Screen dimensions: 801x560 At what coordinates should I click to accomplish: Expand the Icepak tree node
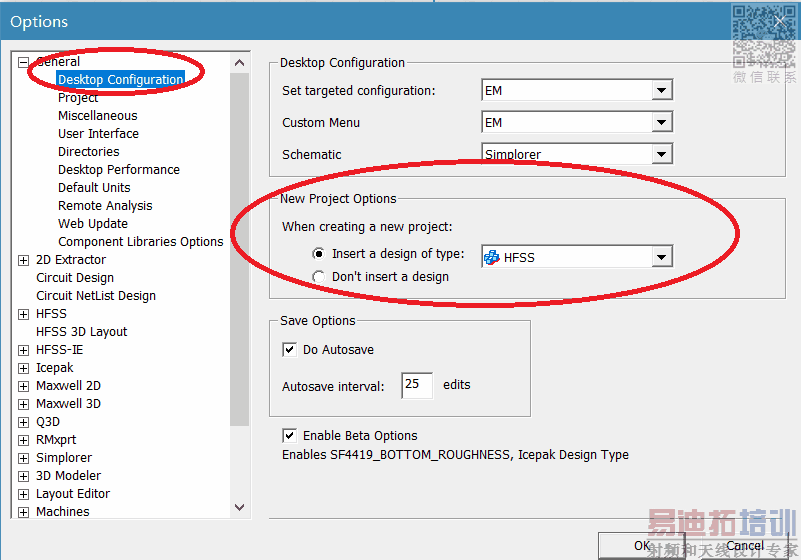point(23,368)
